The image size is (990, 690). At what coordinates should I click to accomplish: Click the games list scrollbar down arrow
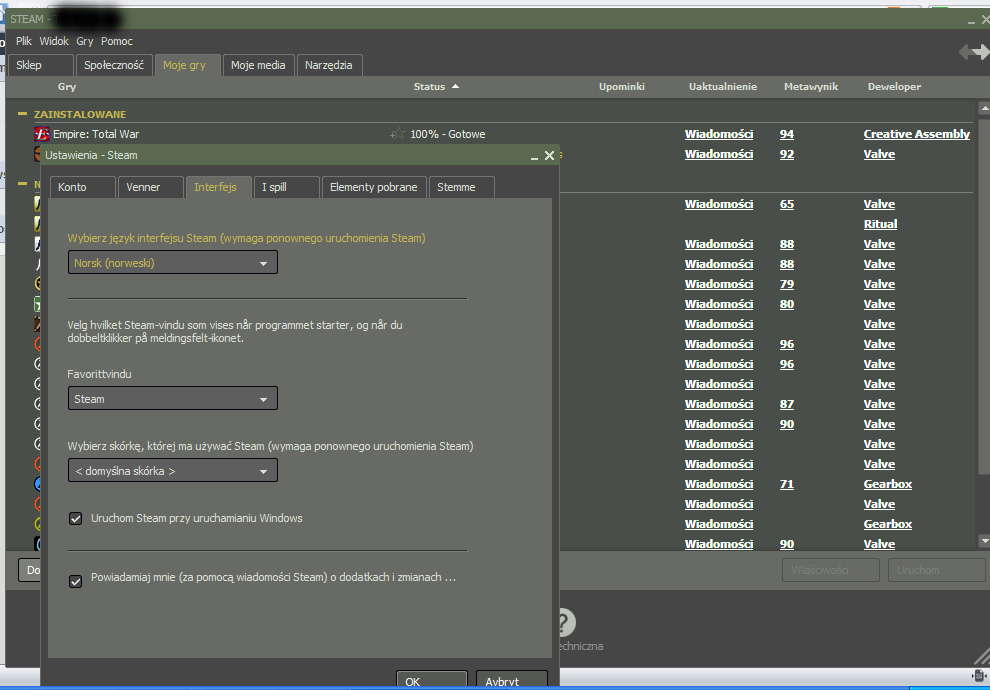click(x=984, y=541)
